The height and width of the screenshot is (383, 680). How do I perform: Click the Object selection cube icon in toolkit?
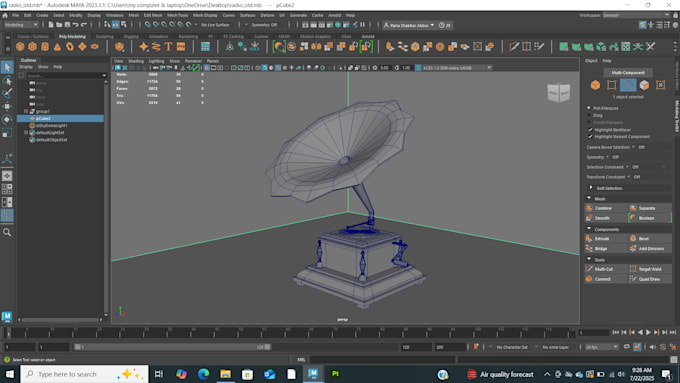[595, 85]
